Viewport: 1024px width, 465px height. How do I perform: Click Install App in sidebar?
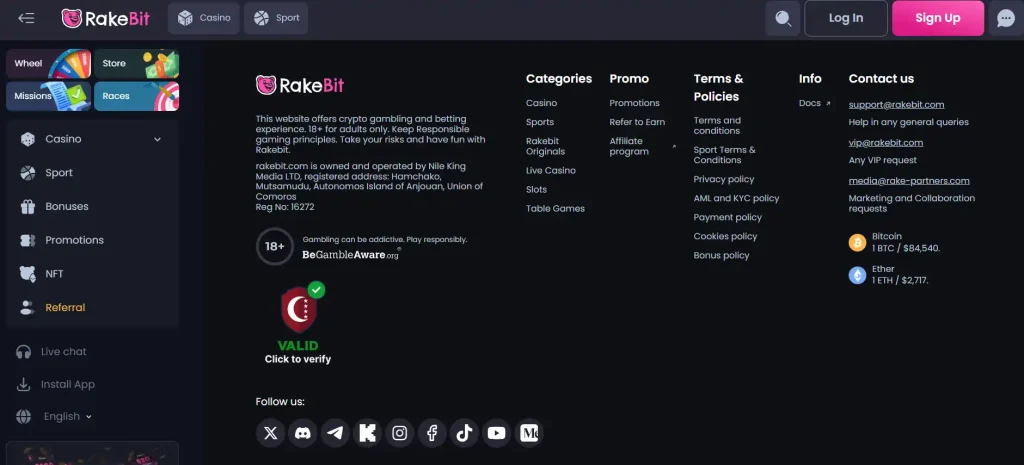(x=56, y=384)
